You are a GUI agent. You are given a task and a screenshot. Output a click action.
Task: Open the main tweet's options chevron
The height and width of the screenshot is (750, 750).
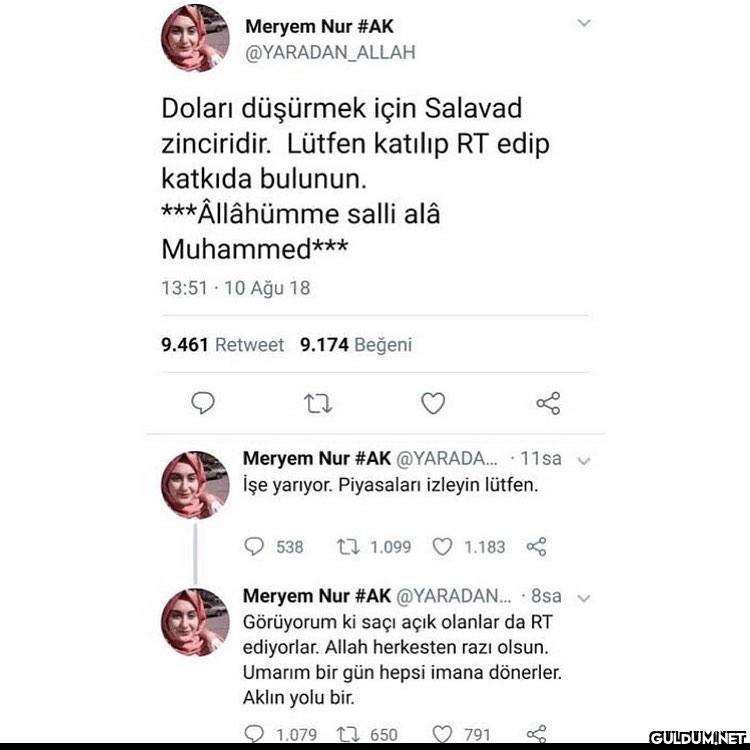pyautogui.click(x=584, y=22)
